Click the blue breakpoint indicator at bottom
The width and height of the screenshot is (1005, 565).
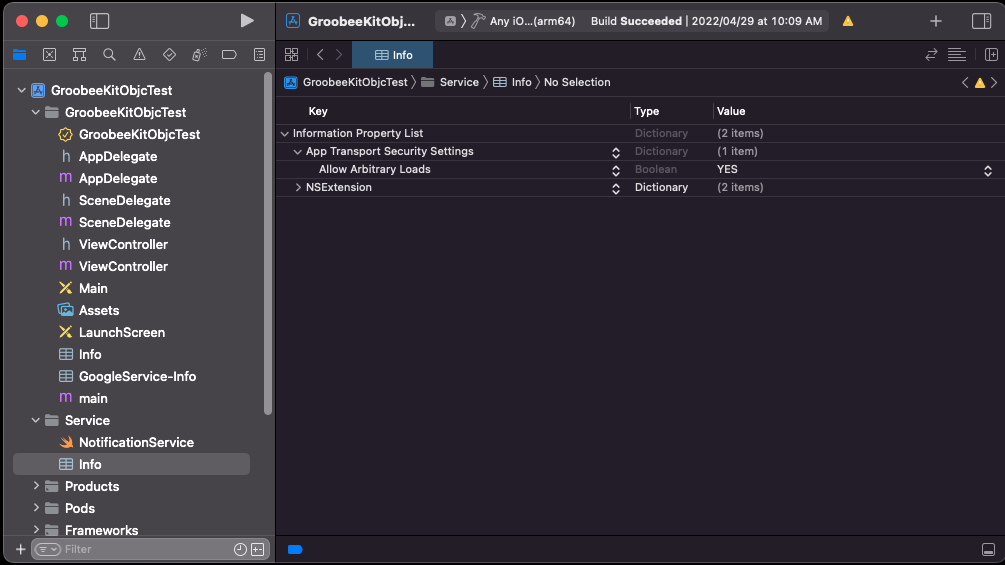point(295,550)
